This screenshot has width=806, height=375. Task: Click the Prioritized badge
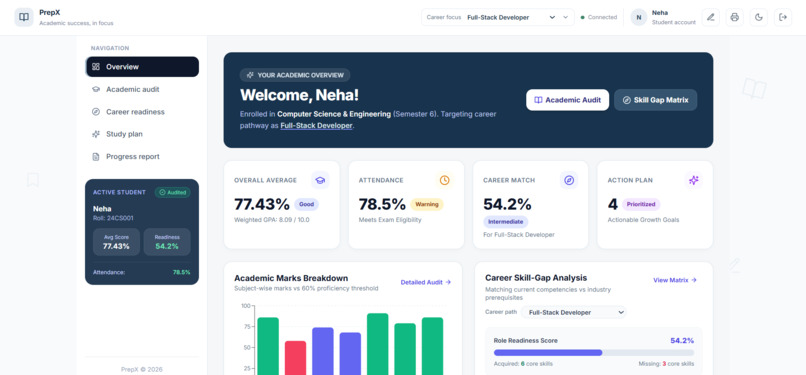point(641,204)
